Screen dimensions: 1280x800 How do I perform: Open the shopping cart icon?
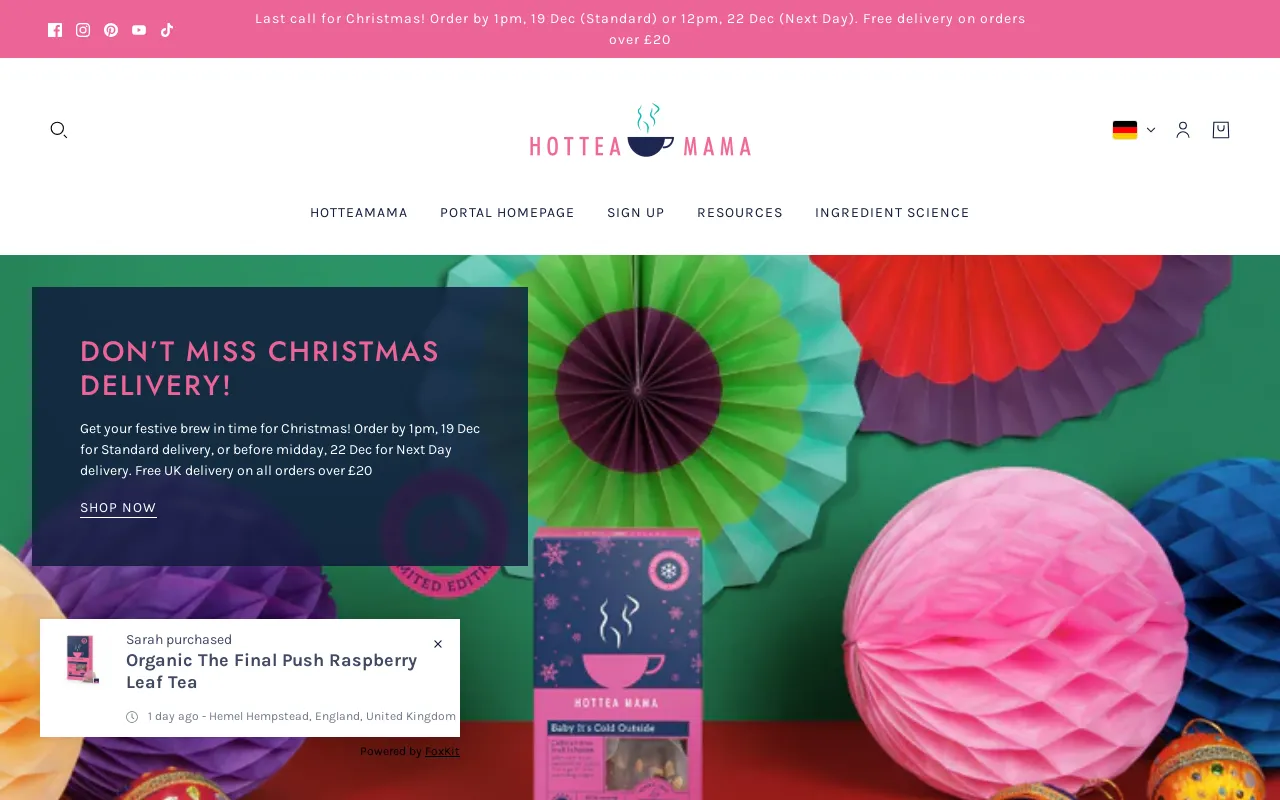(1221, 130)
